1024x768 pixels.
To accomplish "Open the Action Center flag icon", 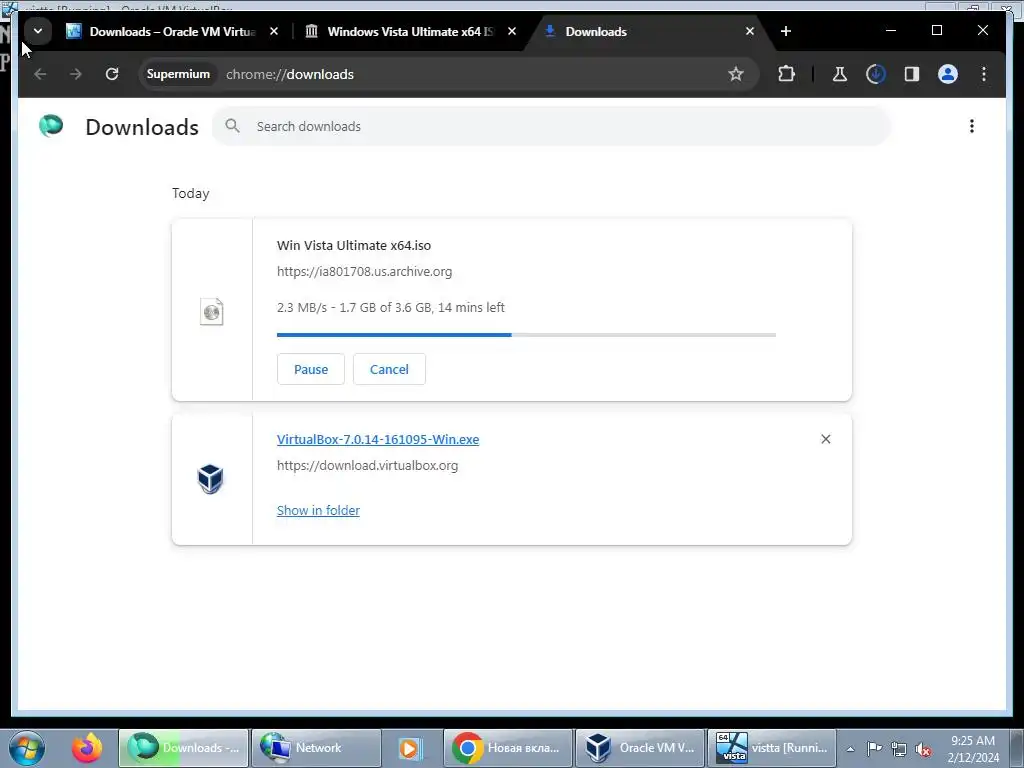I will pyautogui.click(x=874, y=748).
